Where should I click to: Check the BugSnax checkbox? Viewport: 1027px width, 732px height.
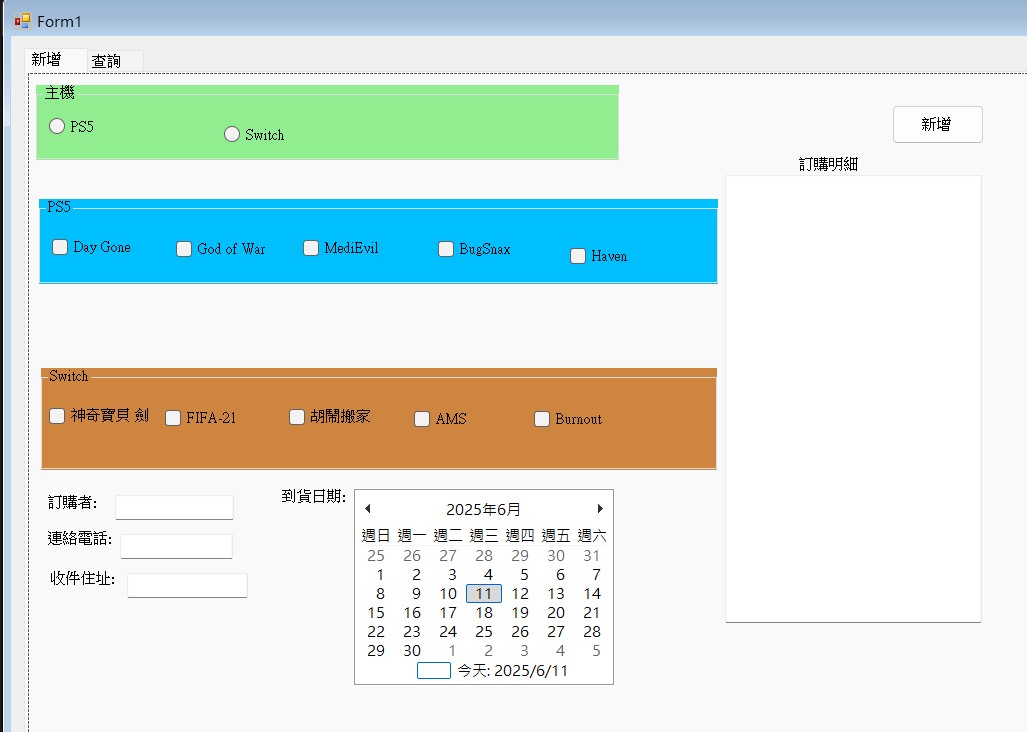pos(446,249)
